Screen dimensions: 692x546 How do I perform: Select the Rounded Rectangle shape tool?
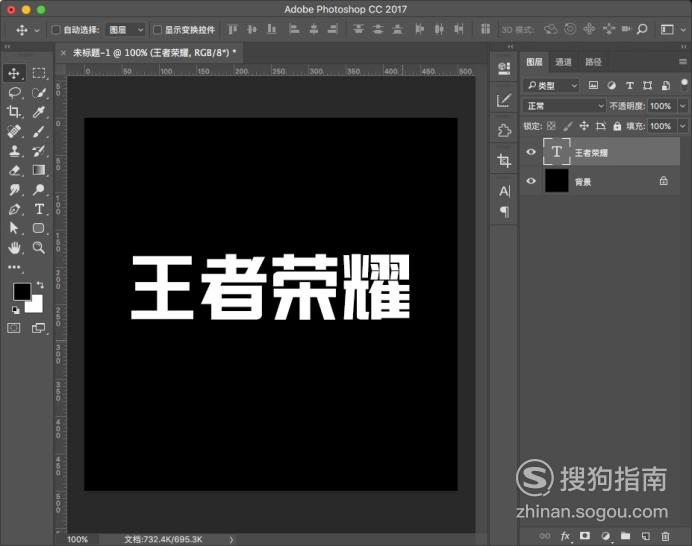pyautogui.click(x=39, y=228)
